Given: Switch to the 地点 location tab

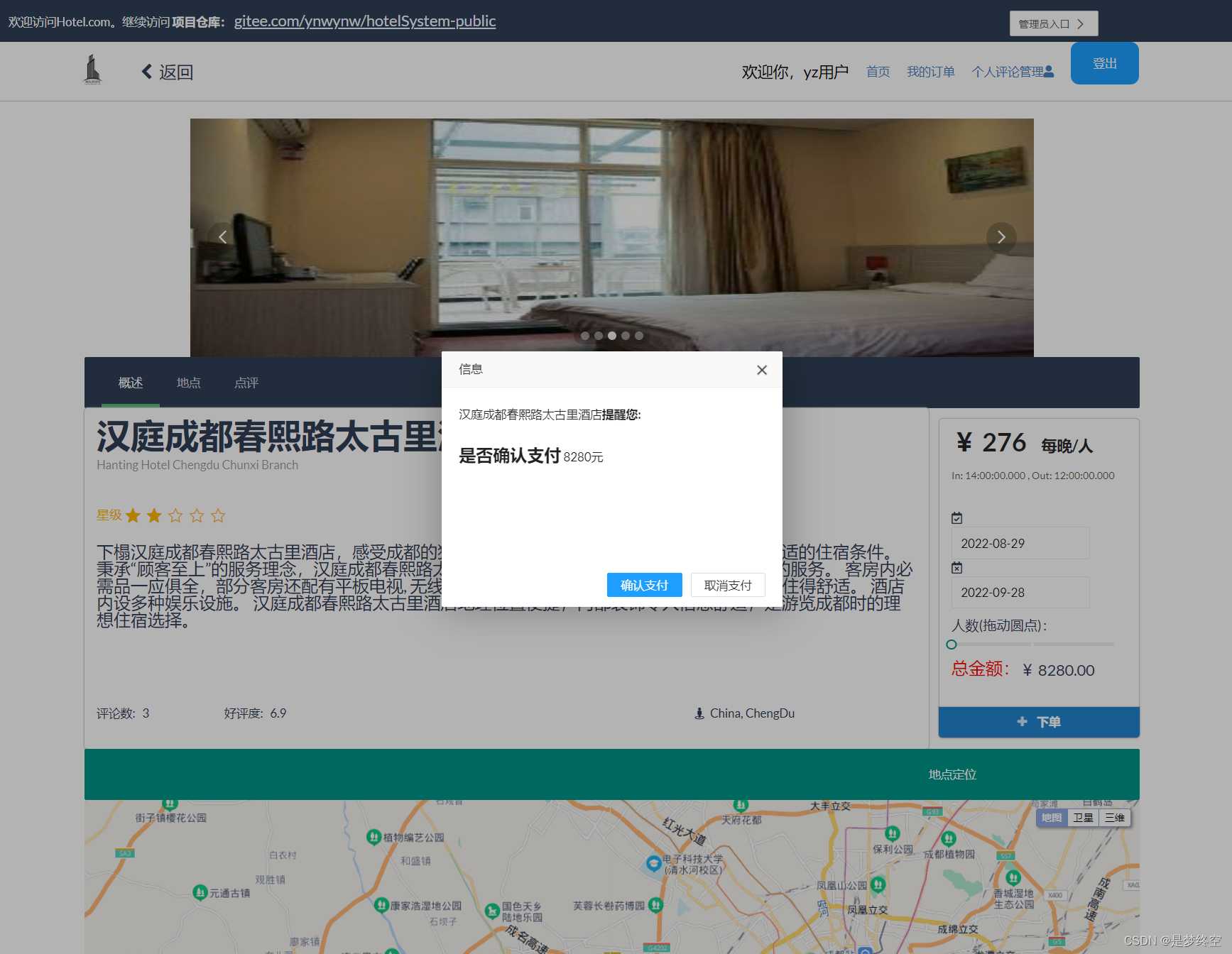Looking at the screenshot, I should click(188, 383).
